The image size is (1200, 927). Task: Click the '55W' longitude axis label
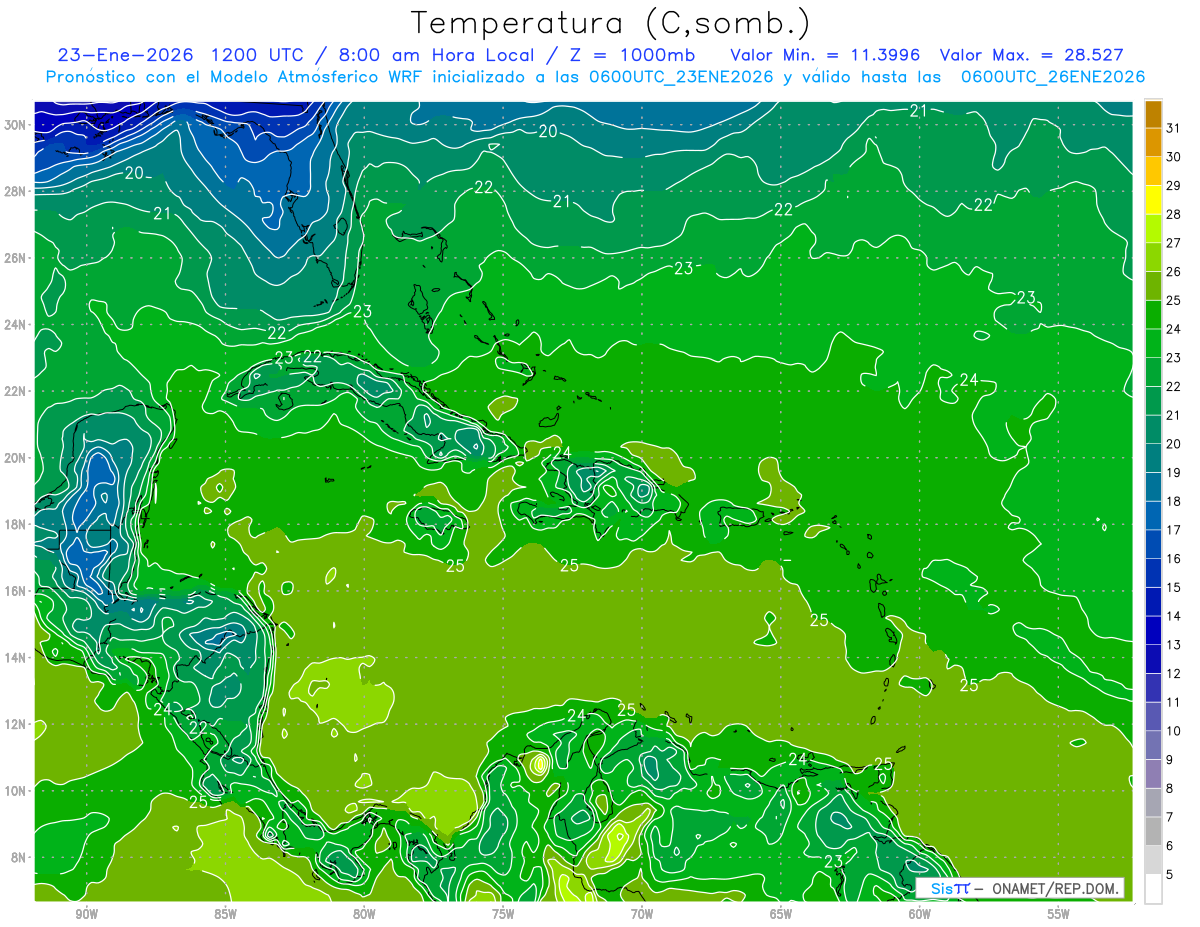[1059, 914]
